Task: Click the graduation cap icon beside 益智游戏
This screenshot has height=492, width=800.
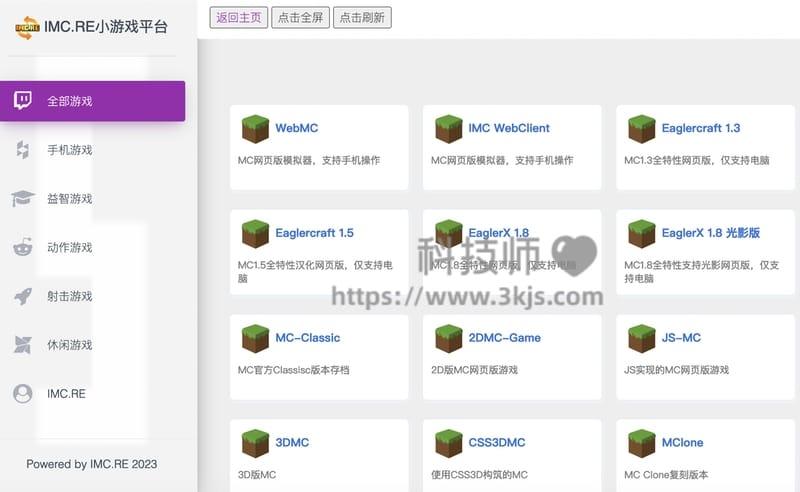Action: 22,198
